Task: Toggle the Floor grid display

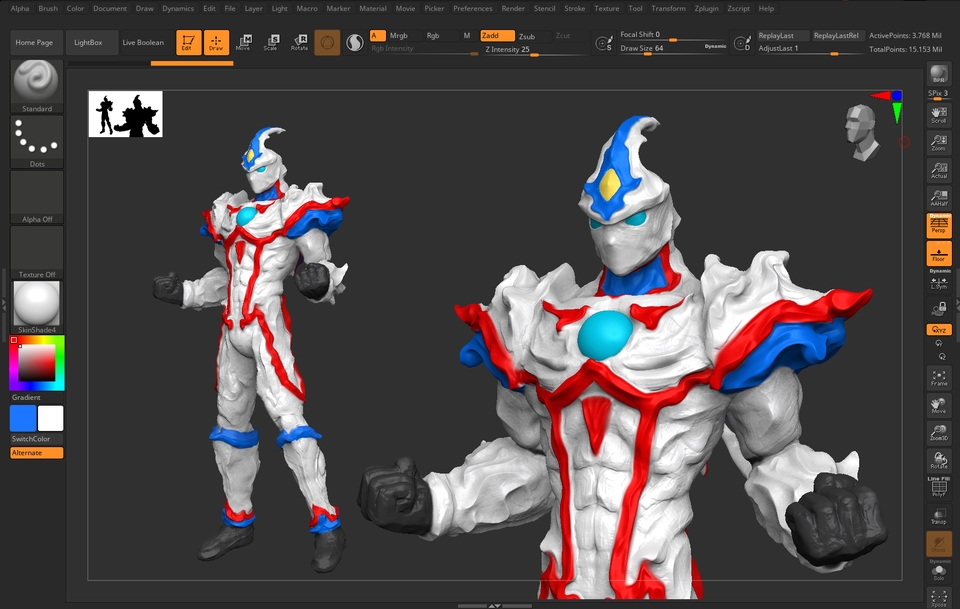Action: [939, 253]
